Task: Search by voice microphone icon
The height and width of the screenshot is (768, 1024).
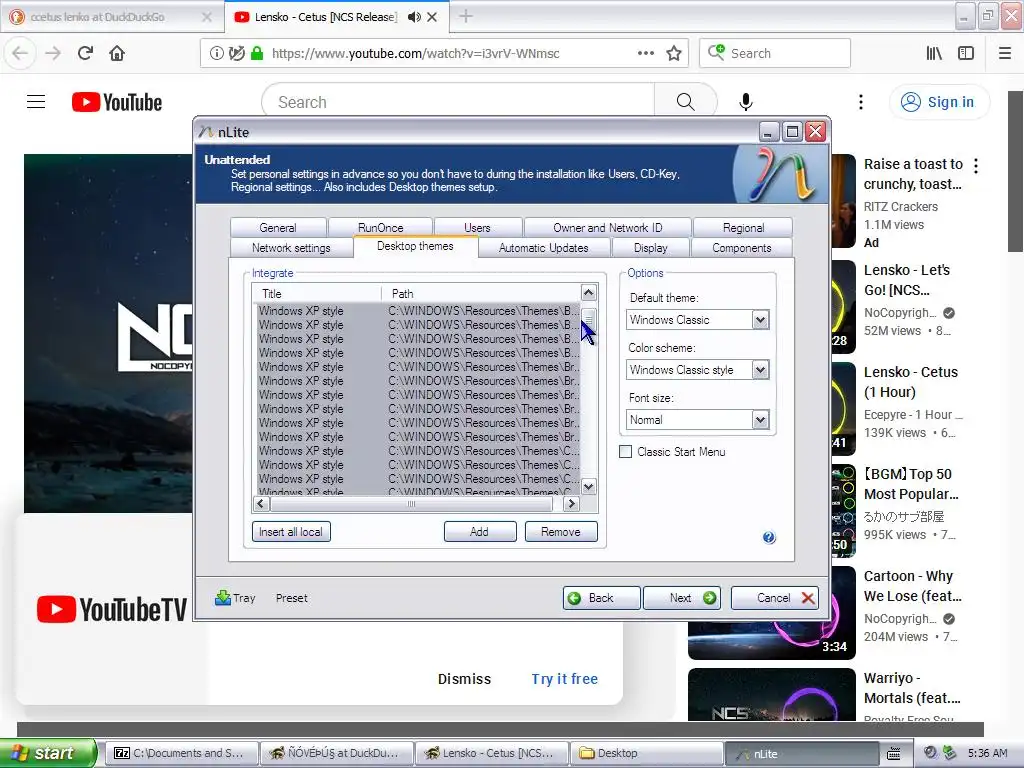Action: pyautogui.click(x=746, y=102)
